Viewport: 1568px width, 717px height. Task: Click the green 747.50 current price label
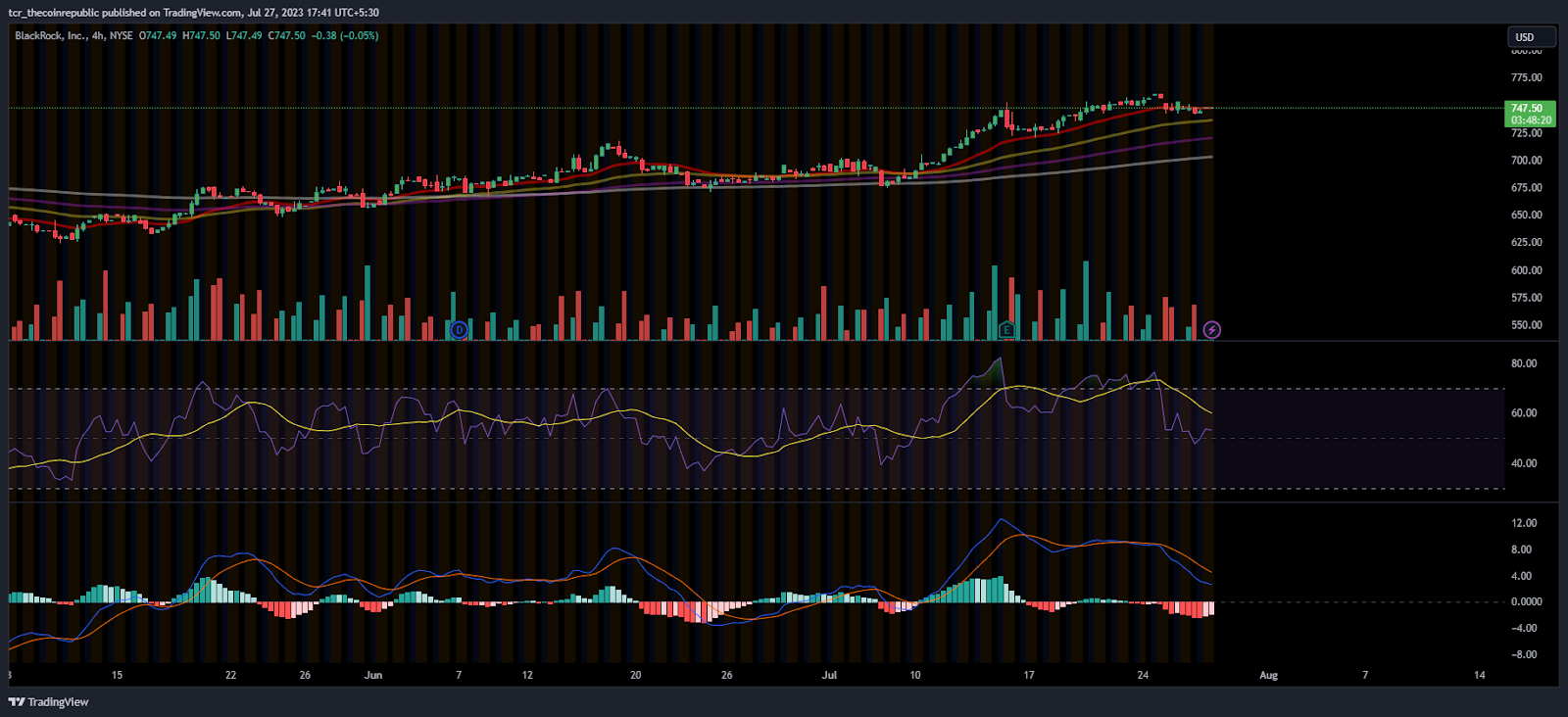click(1527, 108)
